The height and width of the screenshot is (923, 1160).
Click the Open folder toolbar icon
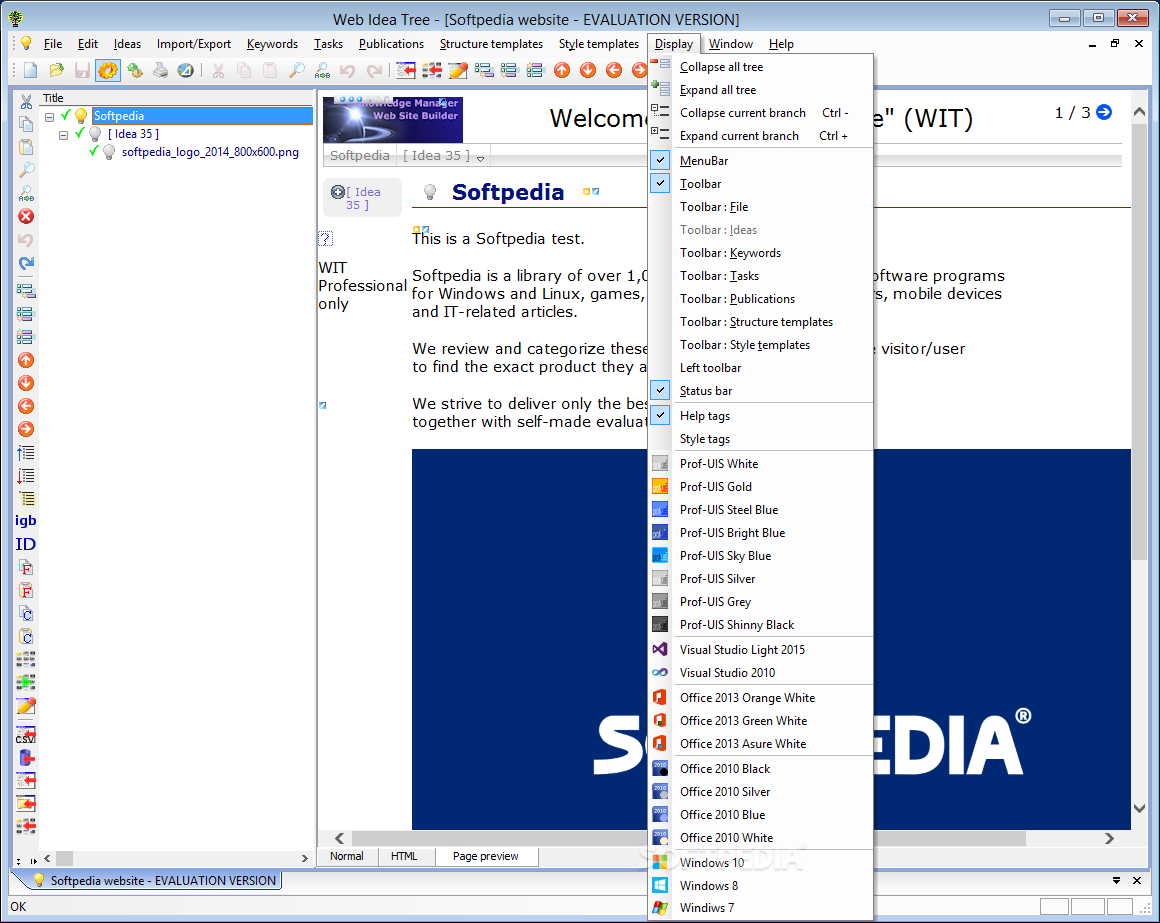56,70
